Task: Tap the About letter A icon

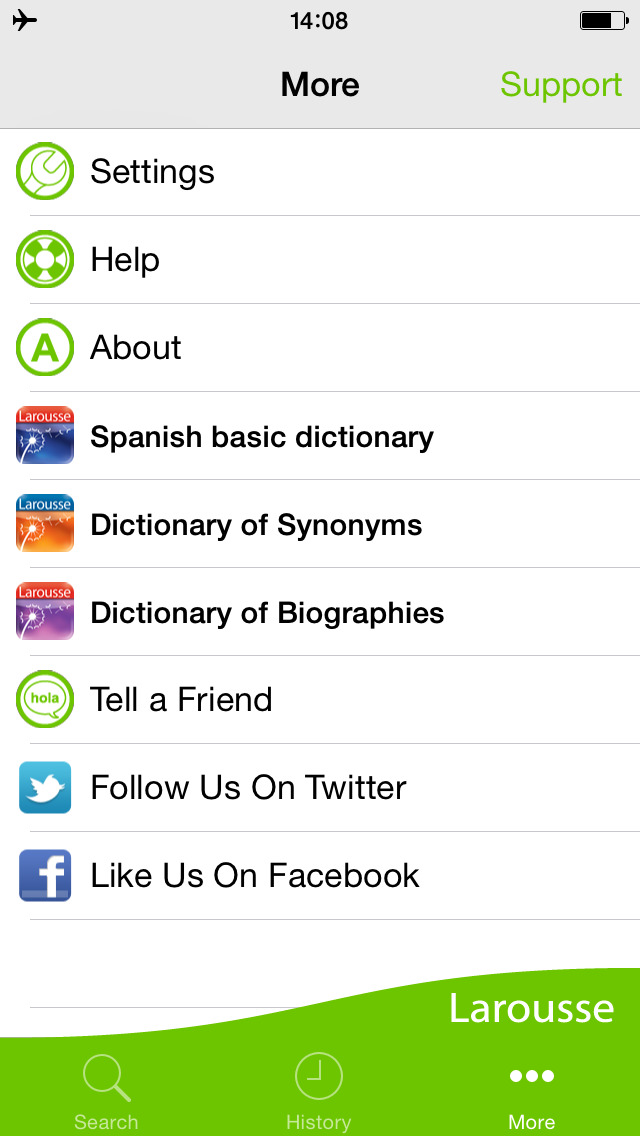Action: (45, 348)
